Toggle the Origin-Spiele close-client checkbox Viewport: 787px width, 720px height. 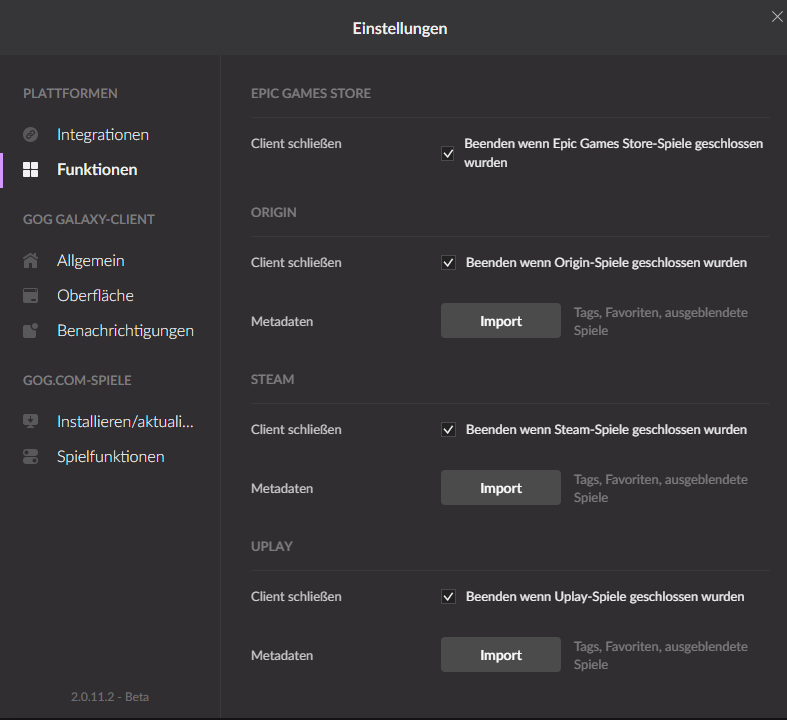(x=448, y=262)
